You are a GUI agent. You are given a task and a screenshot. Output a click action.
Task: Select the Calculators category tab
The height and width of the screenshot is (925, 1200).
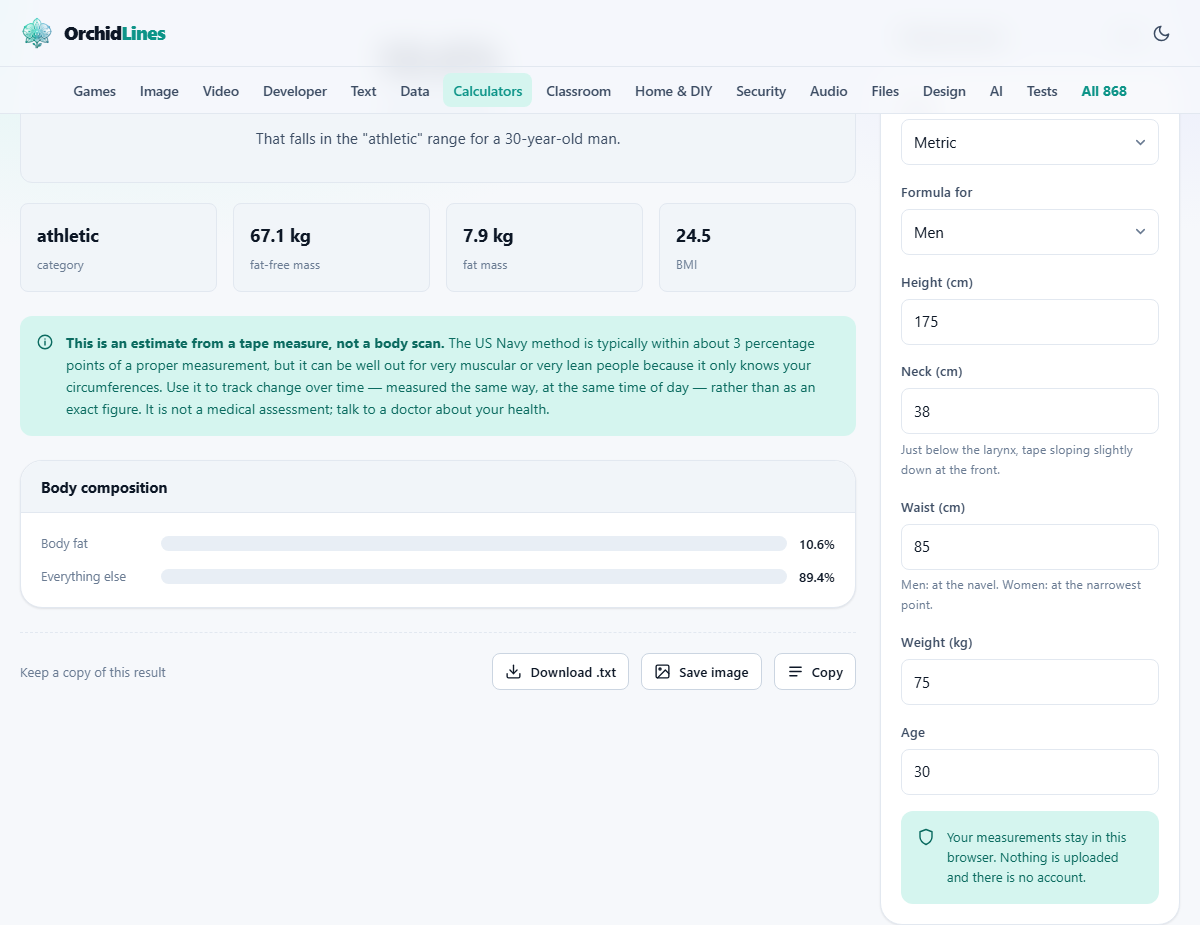pos(488,91)
